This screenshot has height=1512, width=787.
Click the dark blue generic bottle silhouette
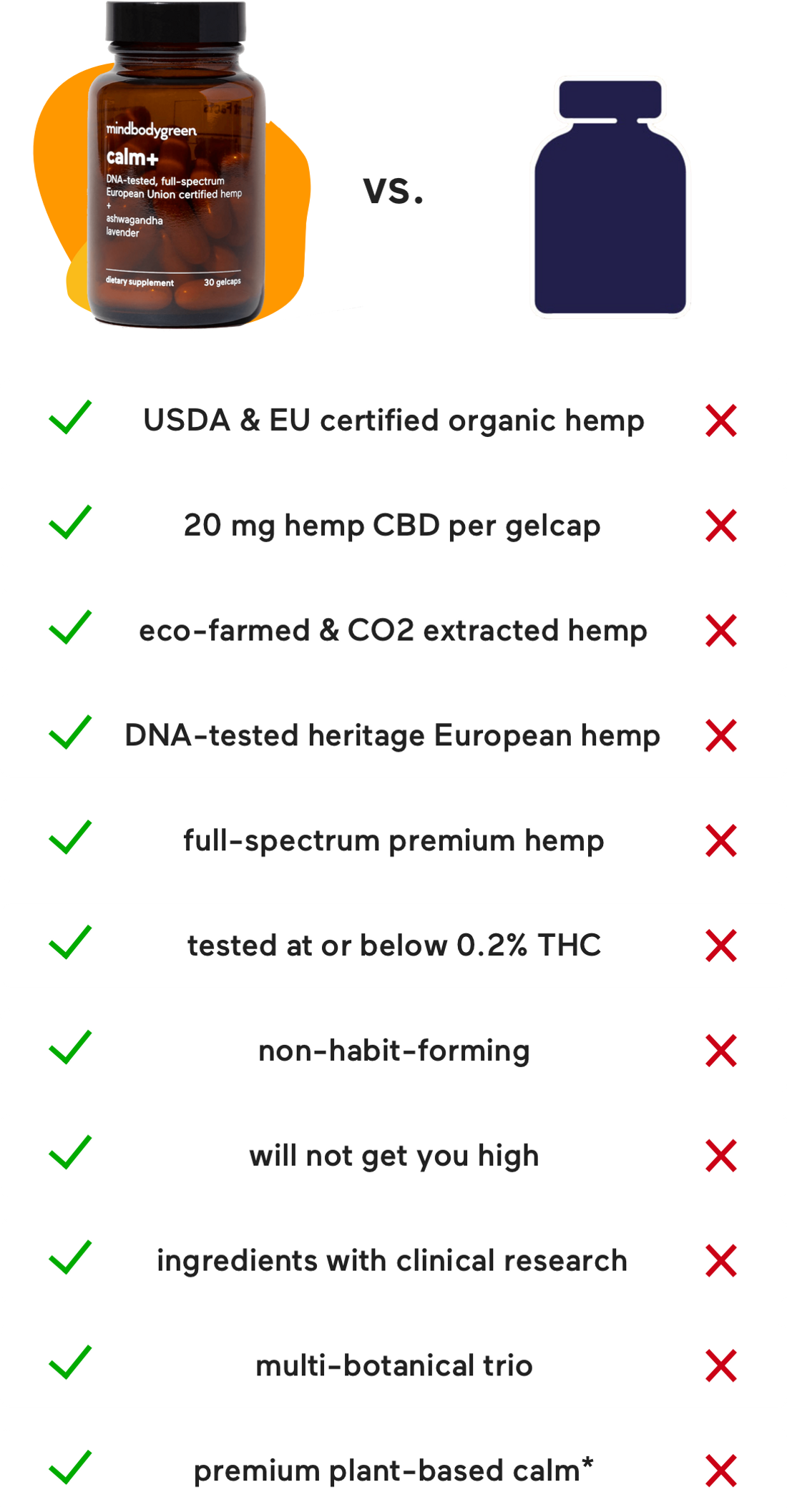610,197
